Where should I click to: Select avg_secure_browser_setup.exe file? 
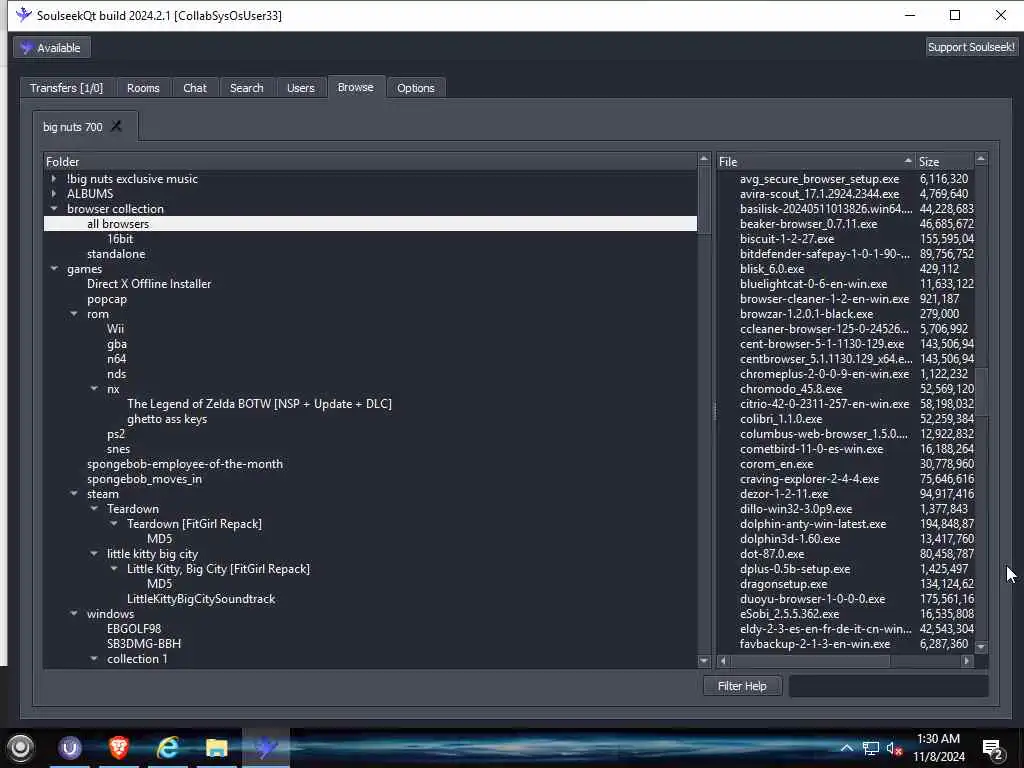click(x=820, y=178)
